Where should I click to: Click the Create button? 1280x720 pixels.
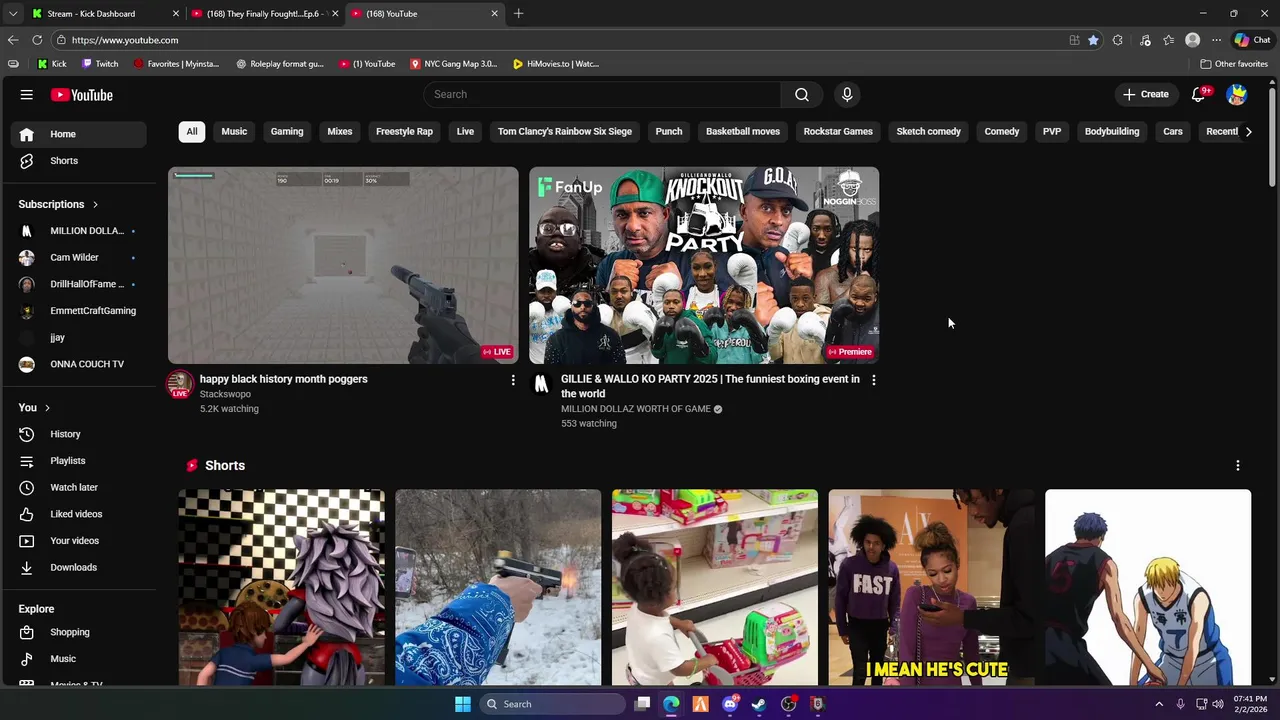[x=1145, y=94]
